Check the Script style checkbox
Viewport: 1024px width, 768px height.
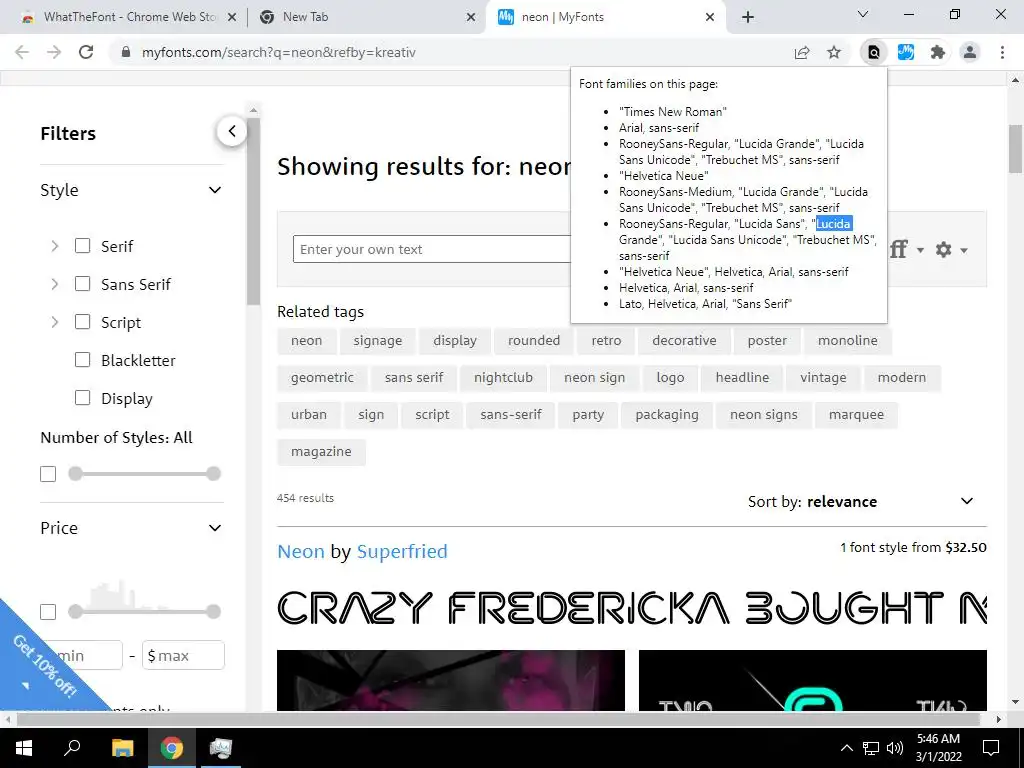pos(82,322)
